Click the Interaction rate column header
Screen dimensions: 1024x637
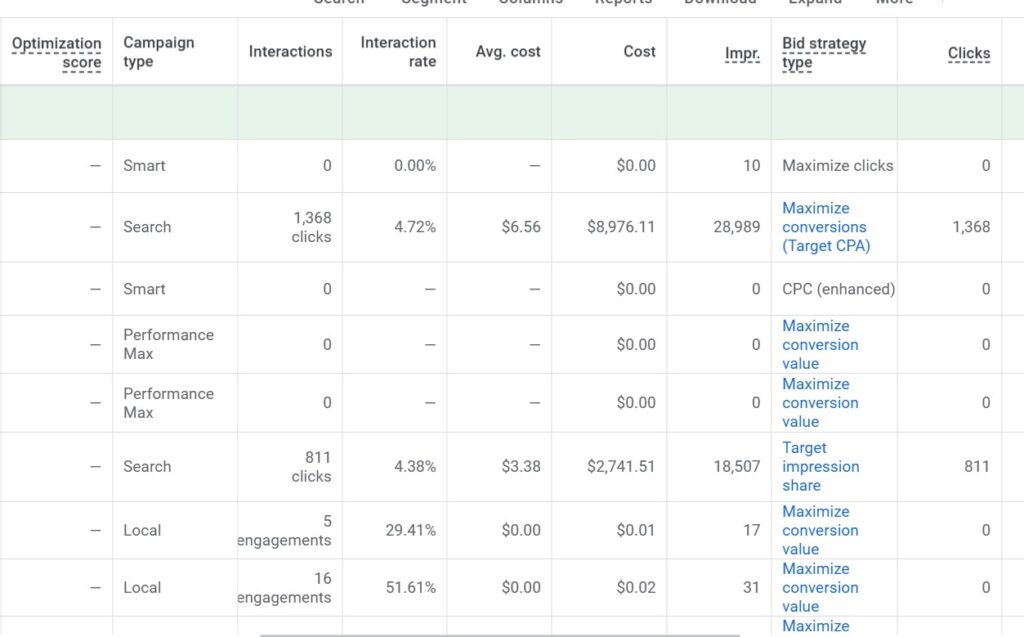(398, 52)
